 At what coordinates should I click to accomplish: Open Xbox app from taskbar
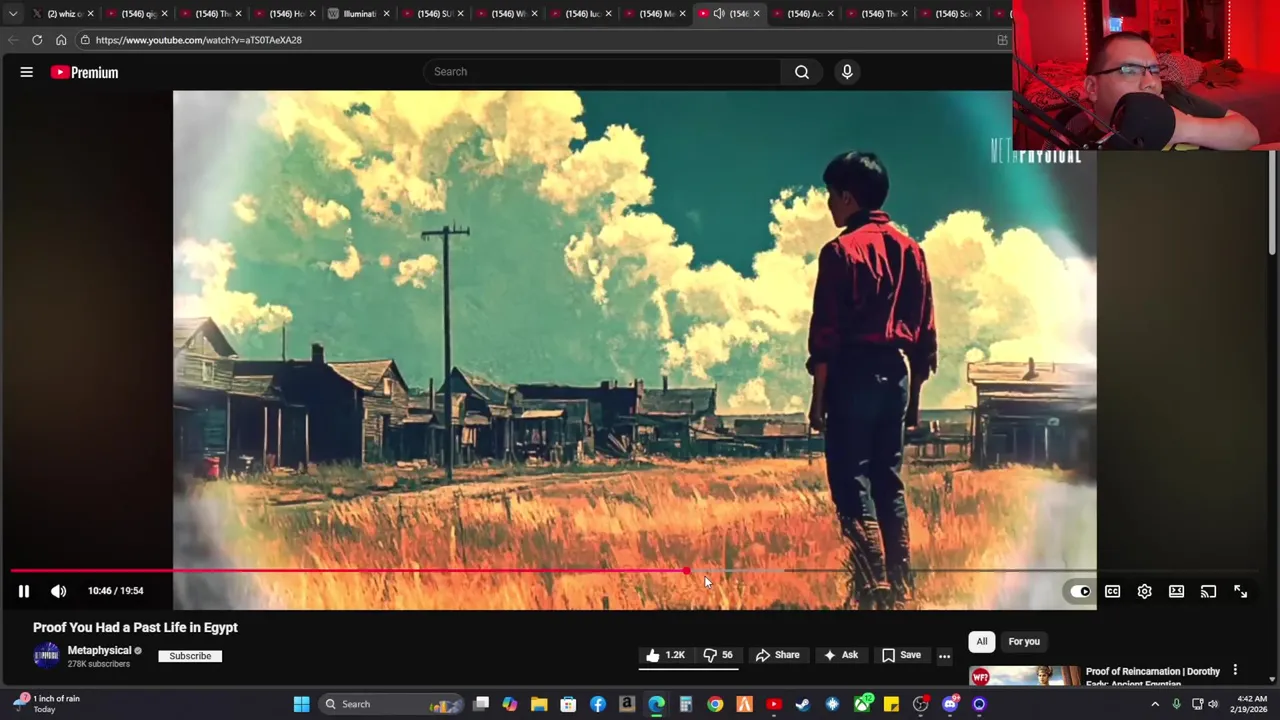pos(862,704)
